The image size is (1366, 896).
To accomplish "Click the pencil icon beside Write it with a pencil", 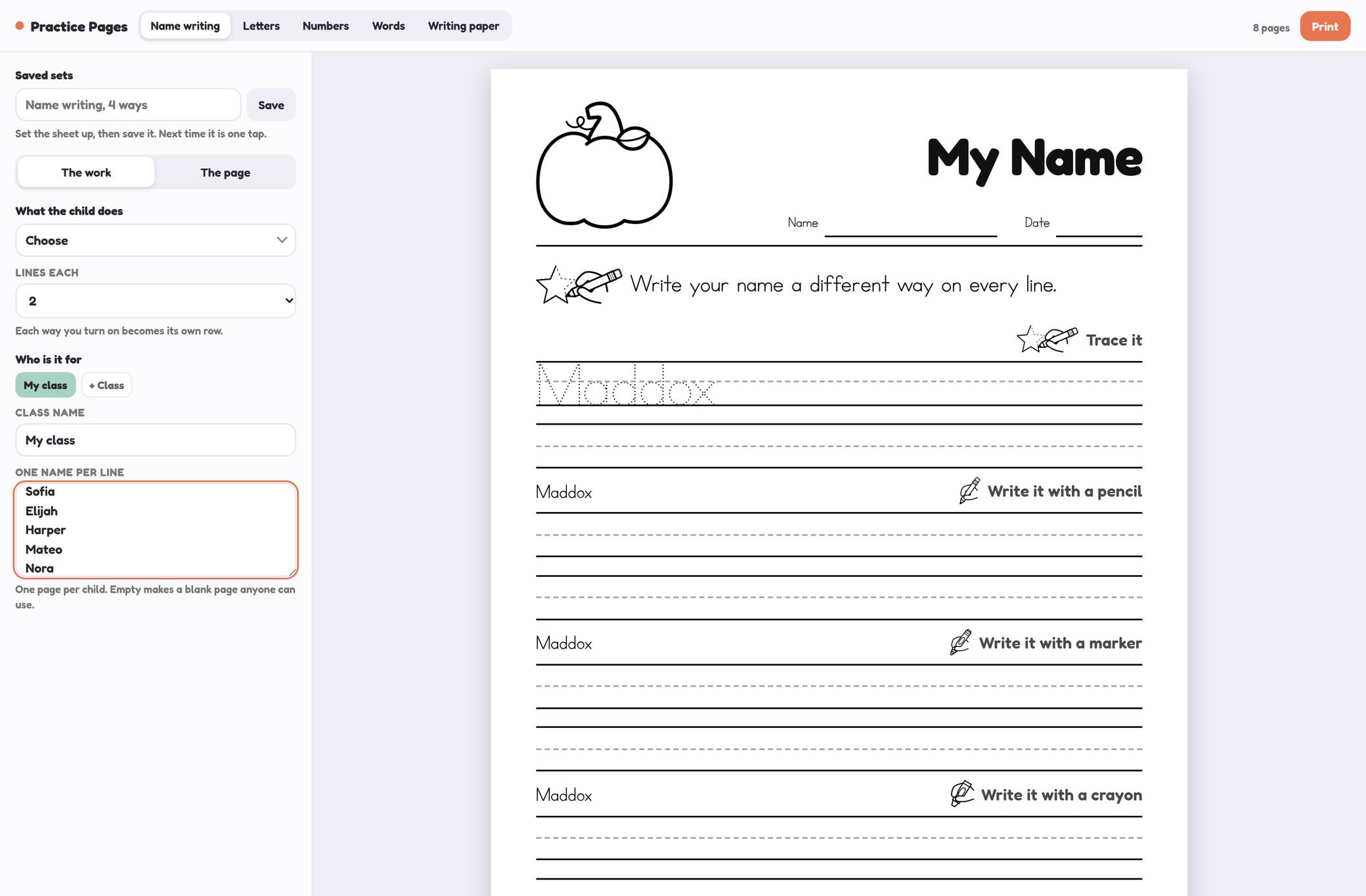I will 969,491.
